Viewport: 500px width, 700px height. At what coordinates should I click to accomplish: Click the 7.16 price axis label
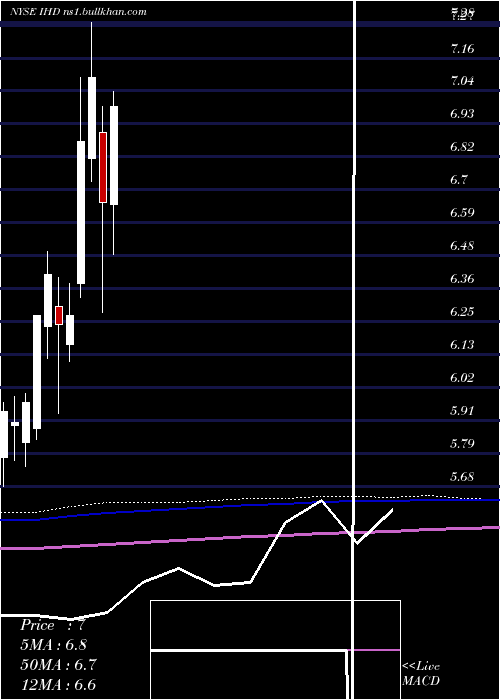(x=462, y=49)
